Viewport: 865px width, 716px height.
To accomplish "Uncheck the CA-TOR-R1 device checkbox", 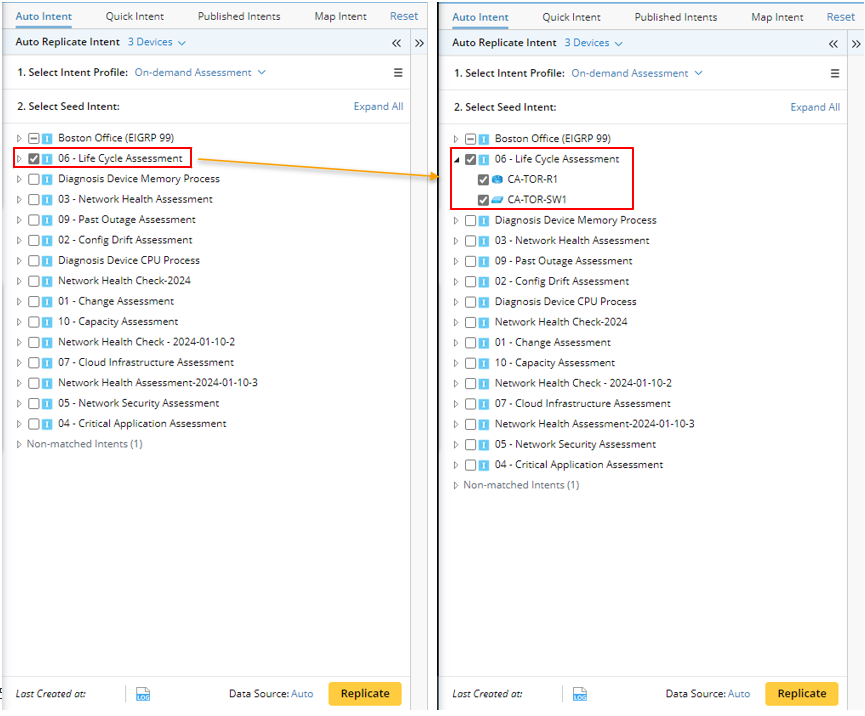I will [483, 180].
